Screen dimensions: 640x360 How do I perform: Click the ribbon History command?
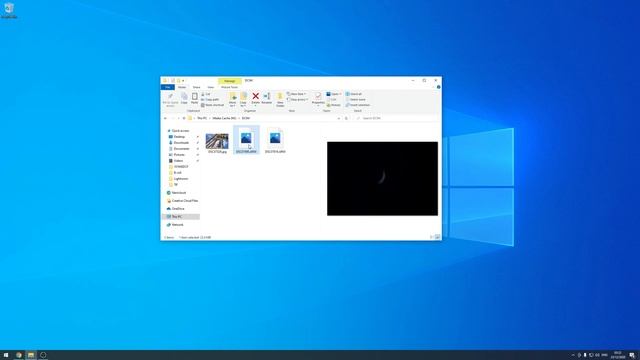pyautogui.click(x=333, y=105)
